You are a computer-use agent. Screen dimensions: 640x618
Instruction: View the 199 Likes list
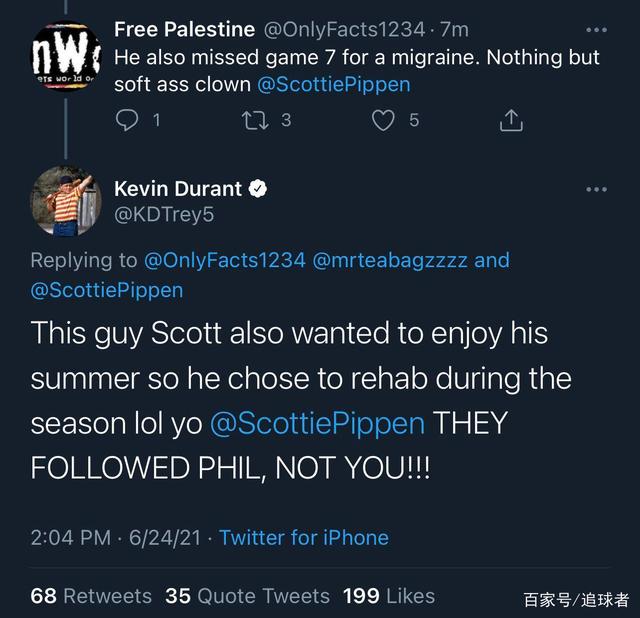tap(388, 595)
